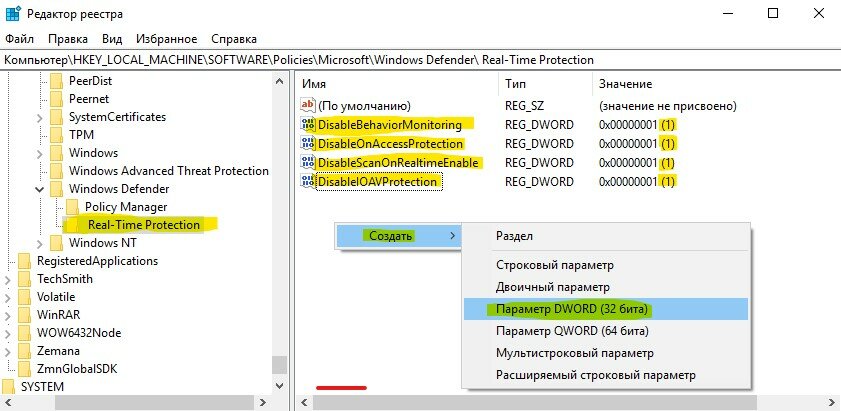The width and height of the screenshot is (841, 411).
Task: Expand the WOW6432Node key
Action: click(x=8, y=333)
